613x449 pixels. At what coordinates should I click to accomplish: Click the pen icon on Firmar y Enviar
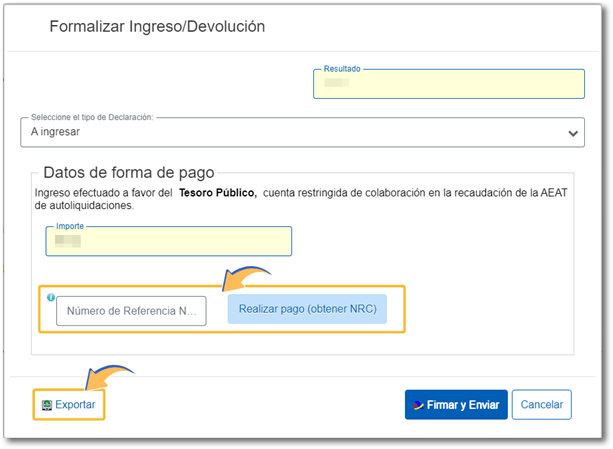pyautogui.click(x=417, y=405)
